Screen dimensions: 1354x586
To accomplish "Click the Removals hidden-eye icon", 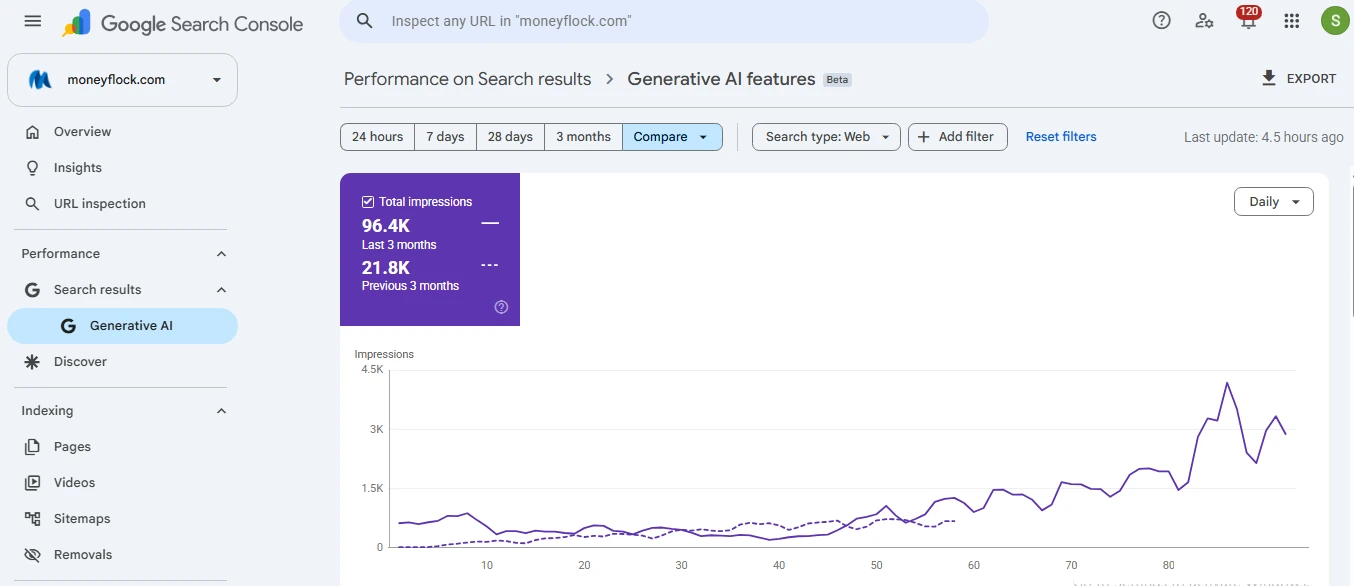I will (33, 555).
